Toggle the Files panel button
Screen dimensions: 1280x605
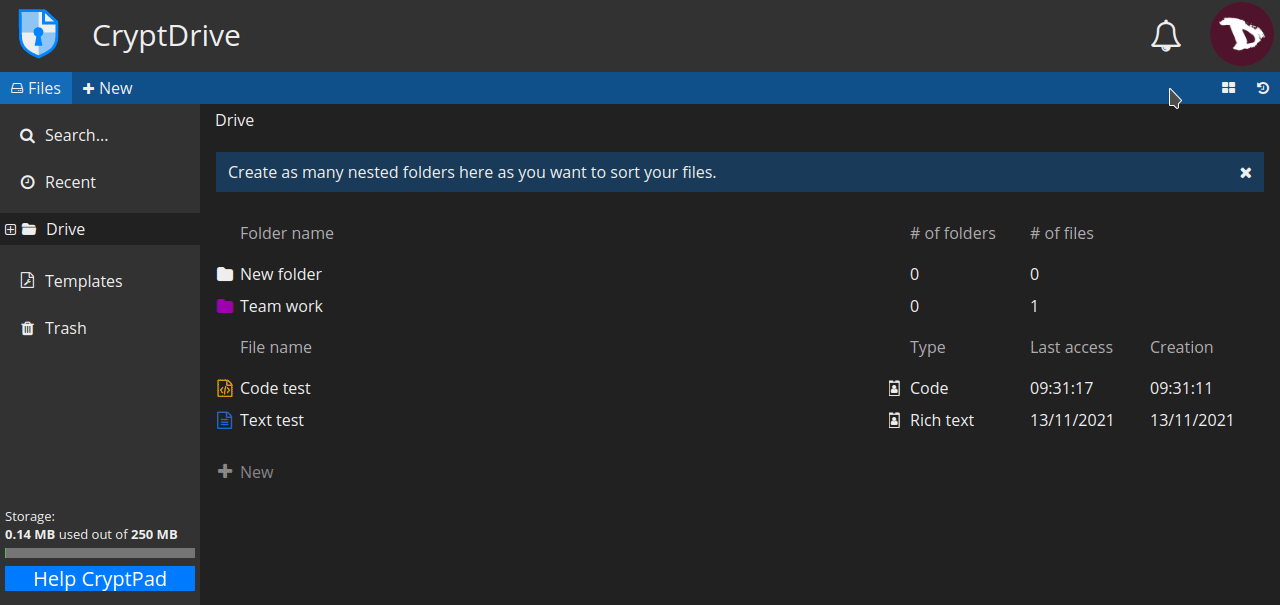35,88
